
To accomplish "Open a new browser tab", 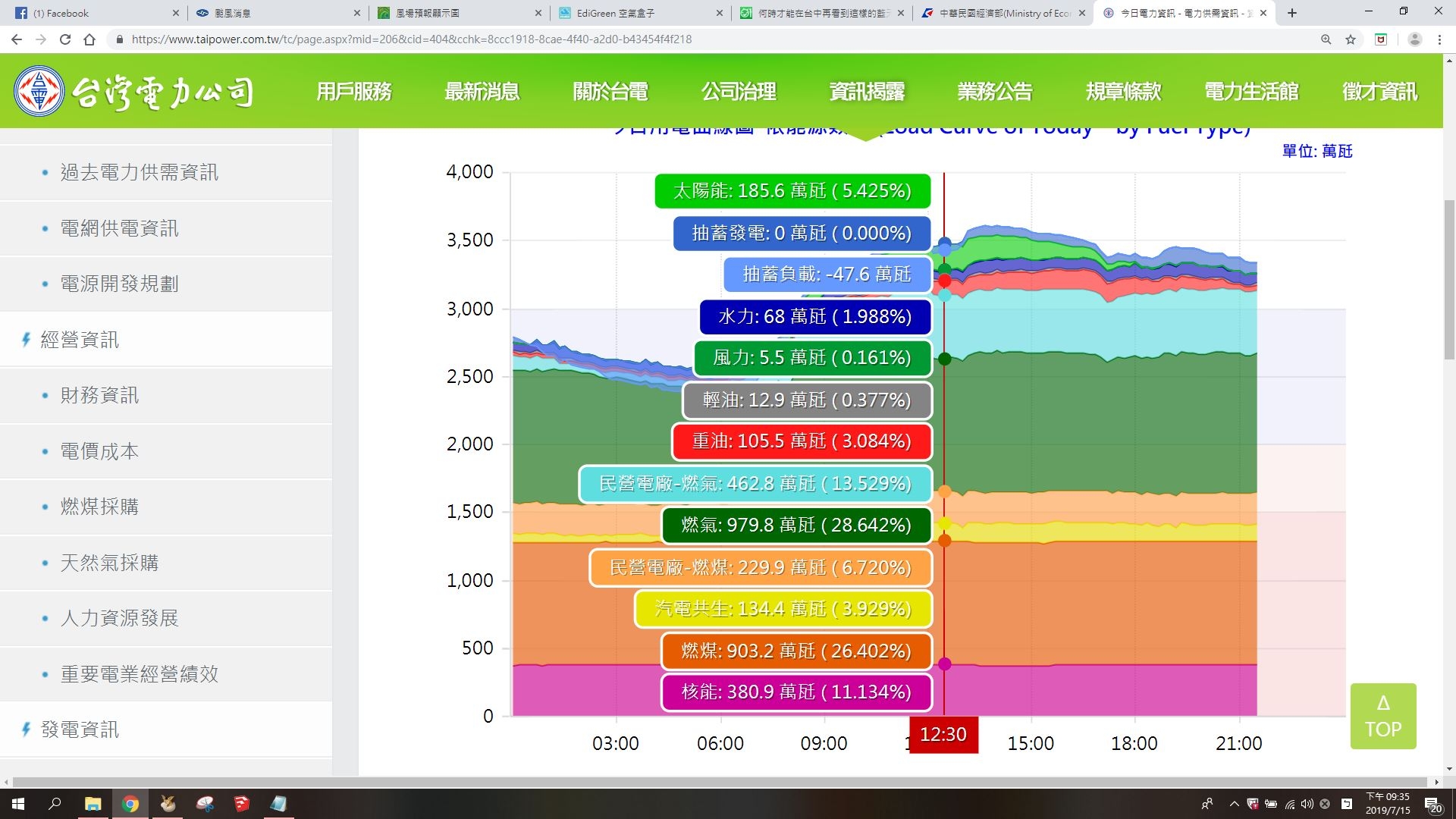I will click(x=1292, y=13).
